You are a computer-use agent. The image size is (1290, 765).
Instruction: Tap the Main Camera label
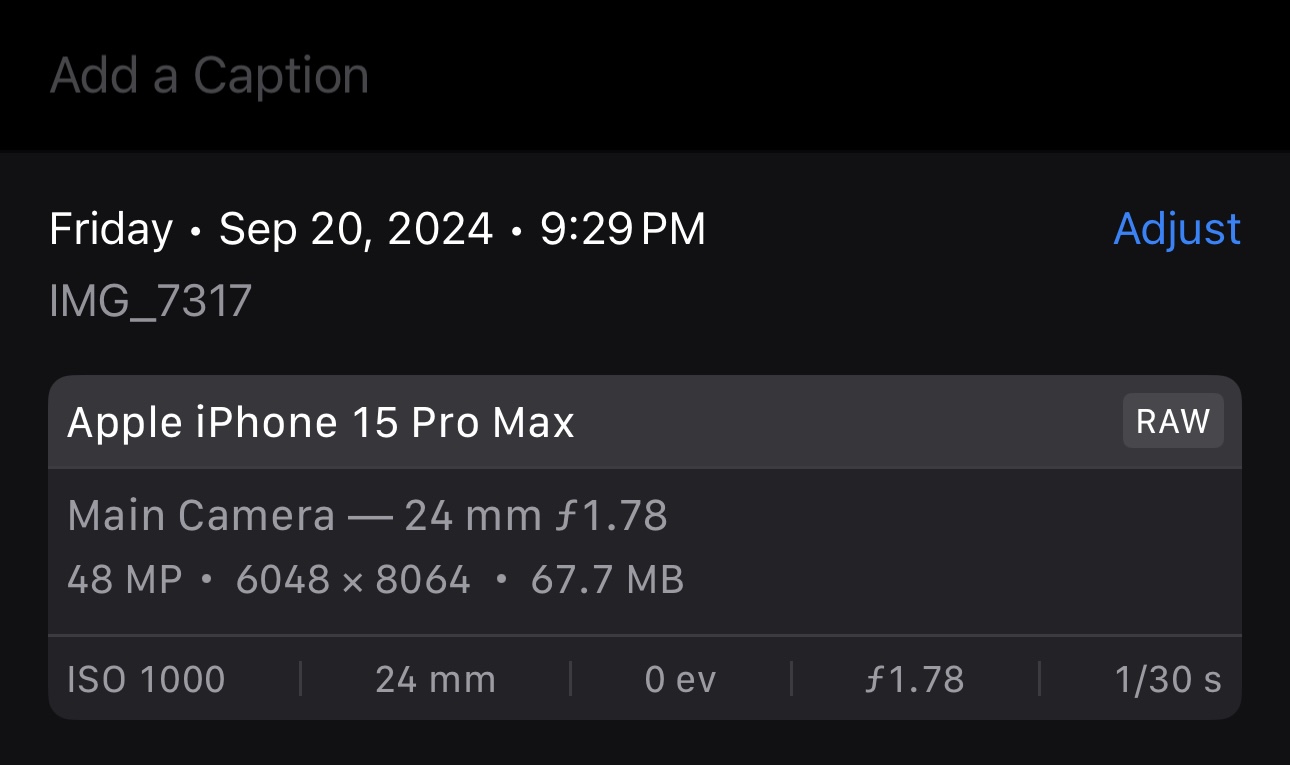200,516
